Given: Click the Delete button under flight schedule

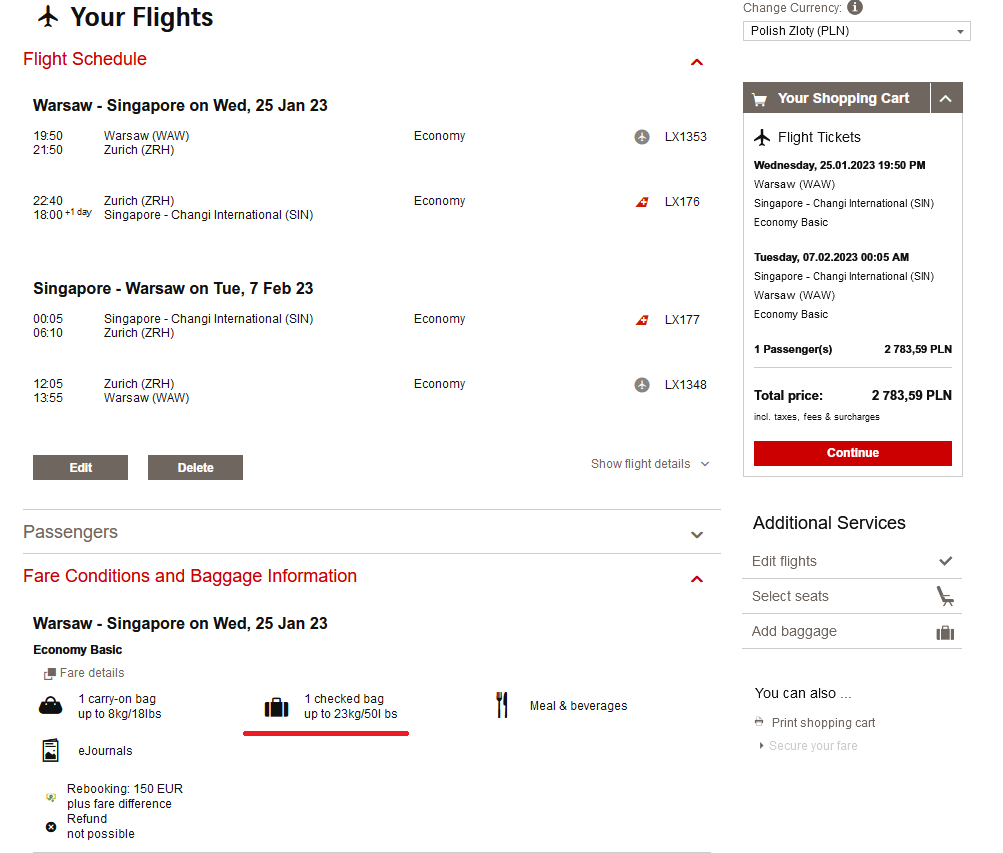Looking at the screenshot, I should [x=195, y=467].
